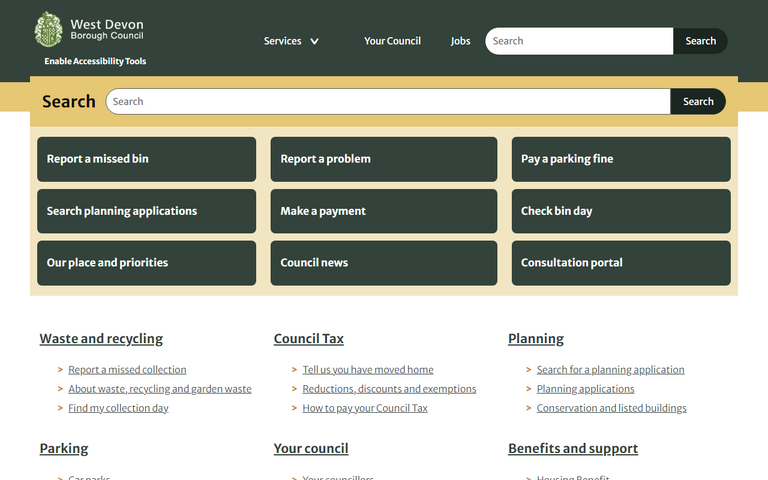Open the Jobs menu item
Image resolution: width=768 pixels, height=480 pixels.
(x=460, y=41)
